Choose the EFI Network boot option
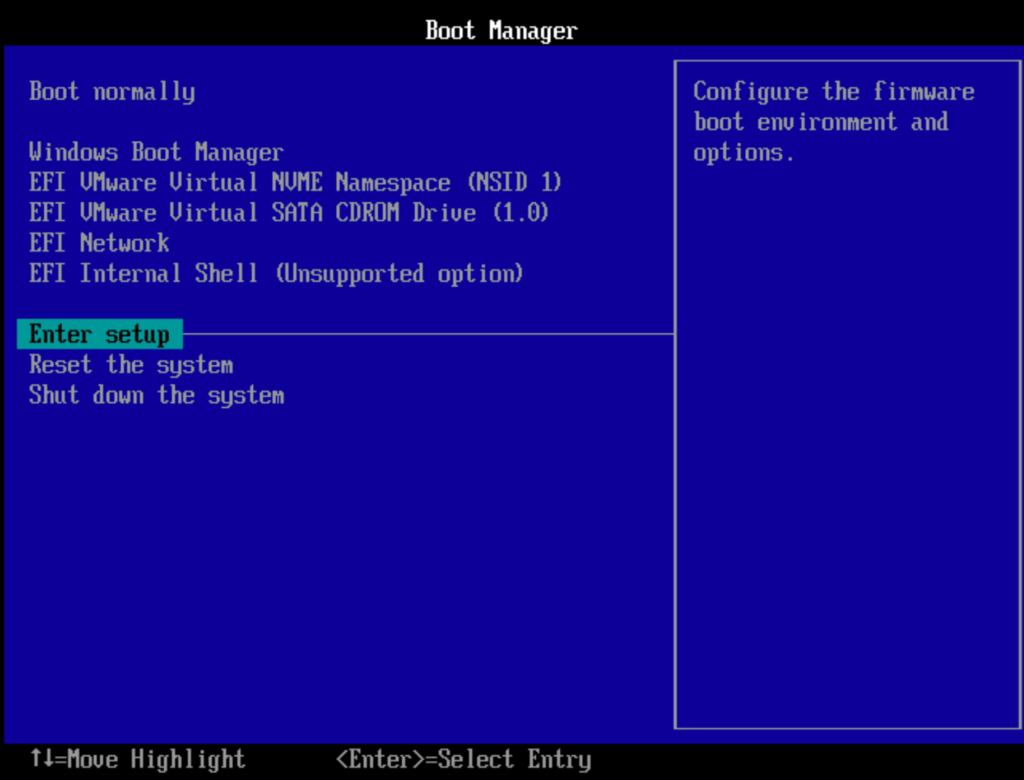 tap(99, 243)
